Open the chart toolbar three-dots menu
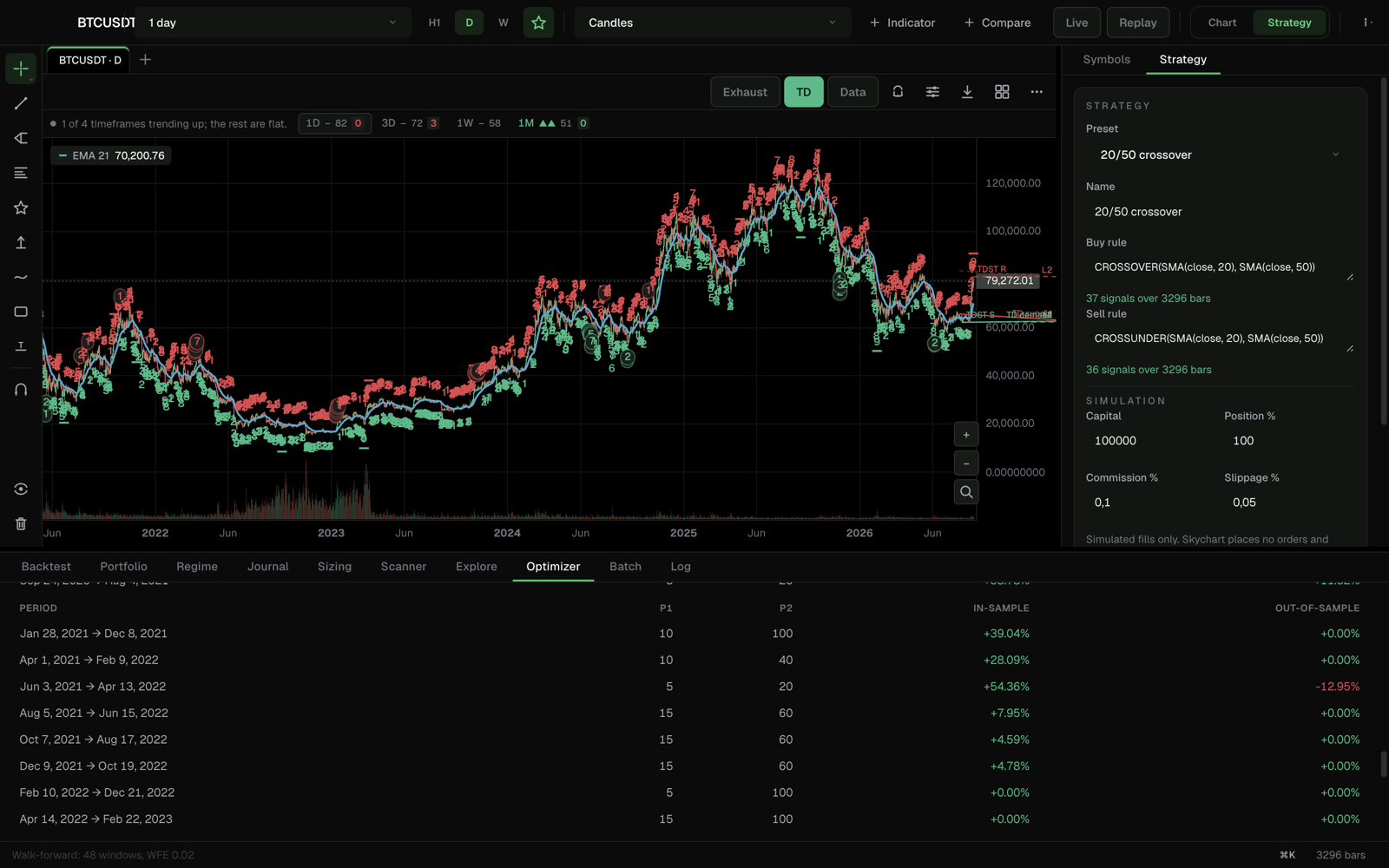Screen dimensions: 1389x868 coord(1037,91)
